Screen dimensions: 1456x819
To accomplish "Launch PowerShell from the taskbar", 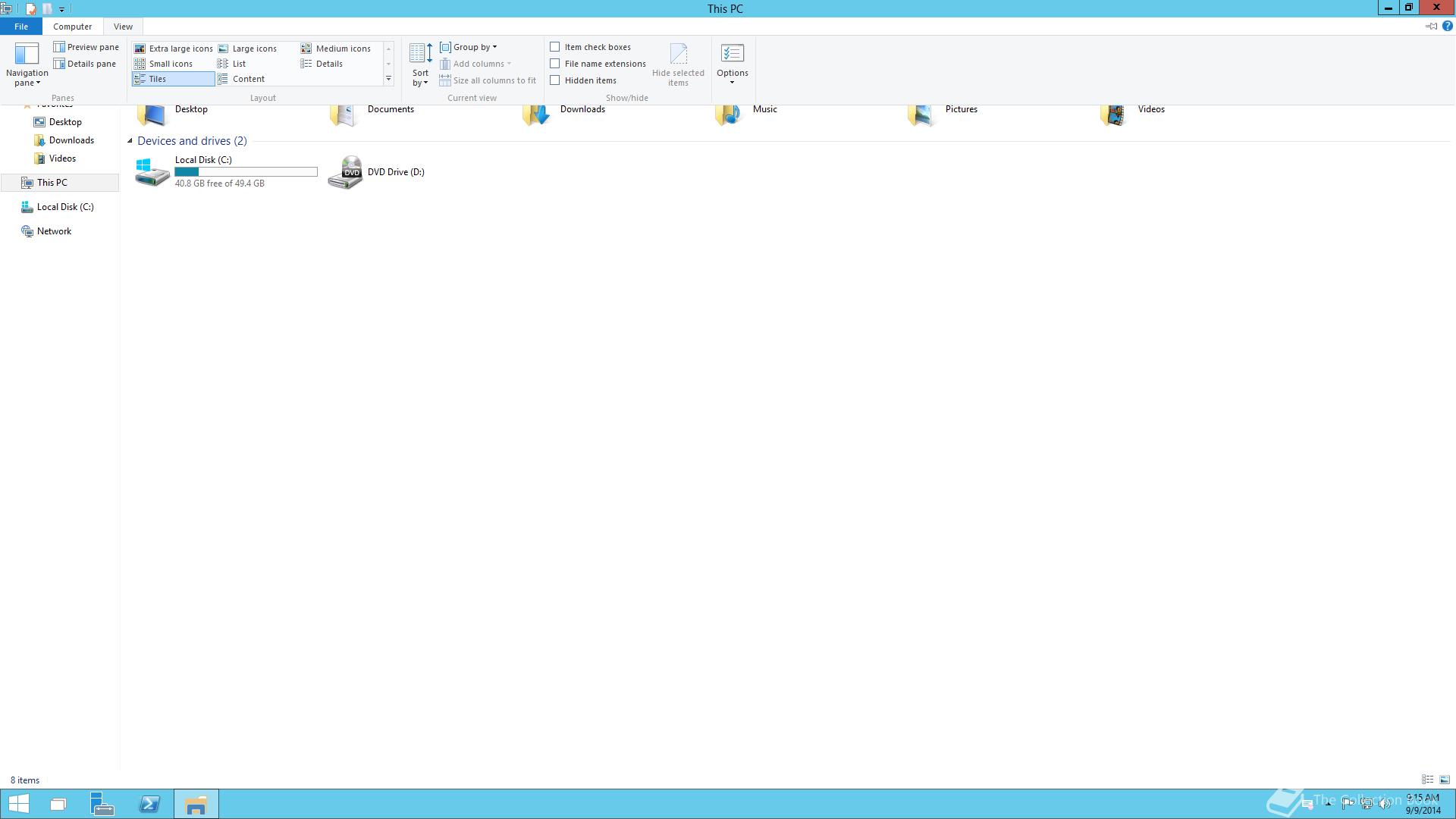I will (x=149, y=804).
